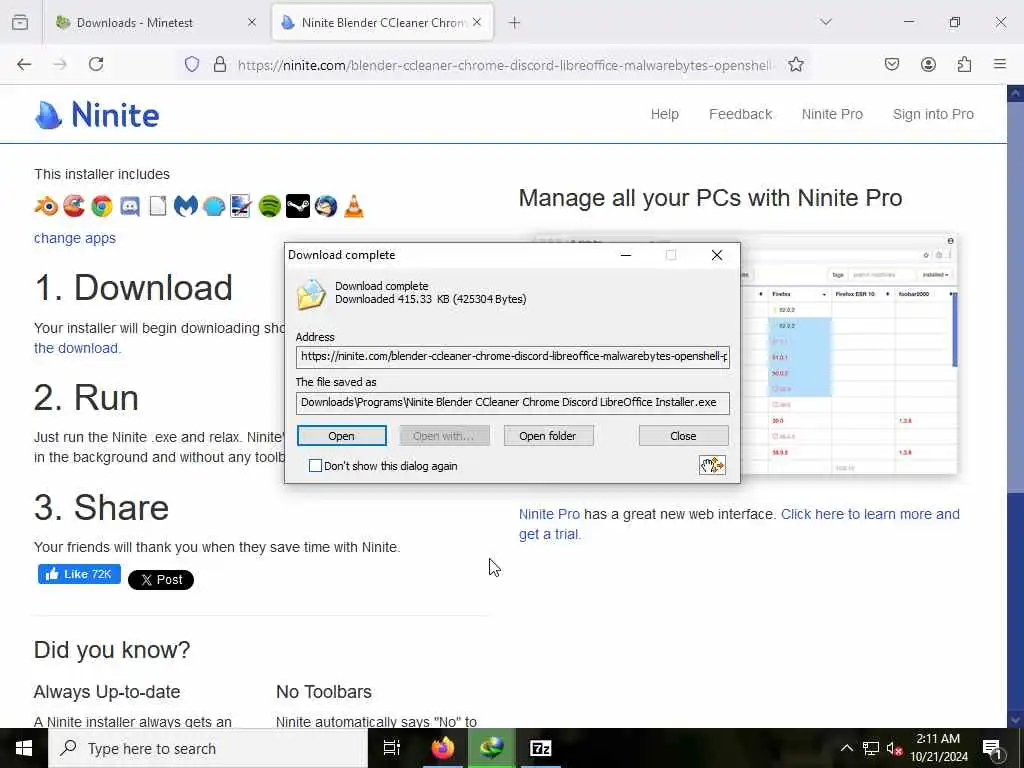Open Firefox application hamburger menu
The height and width of the screenshot is (768, 1024).
coord(1000,64)
